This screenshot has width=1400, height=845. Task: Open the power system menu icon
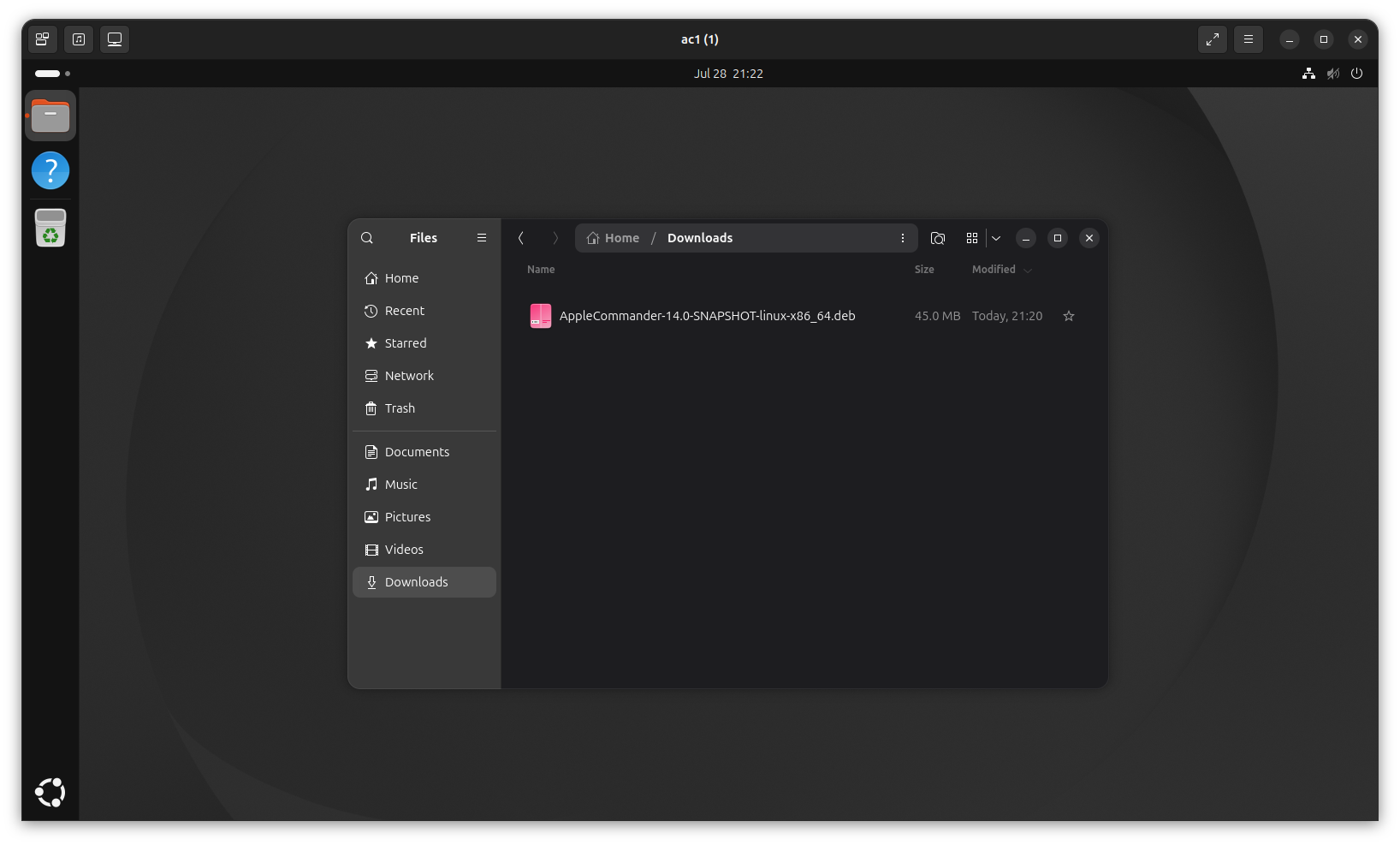click(x=1356, y=74)
